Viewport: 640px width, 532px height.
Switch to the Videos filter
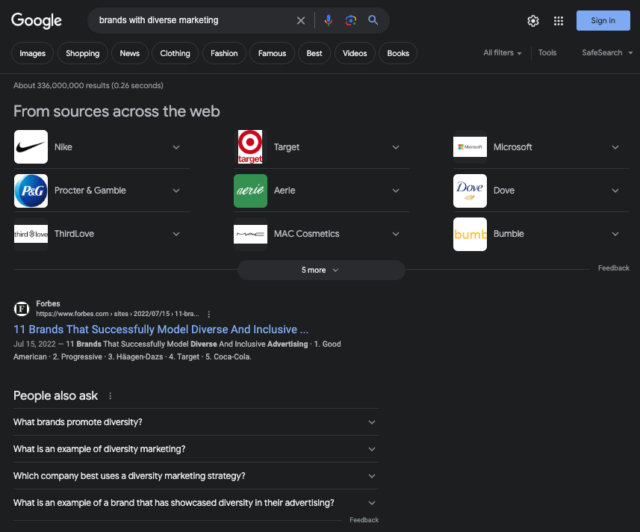355,53
